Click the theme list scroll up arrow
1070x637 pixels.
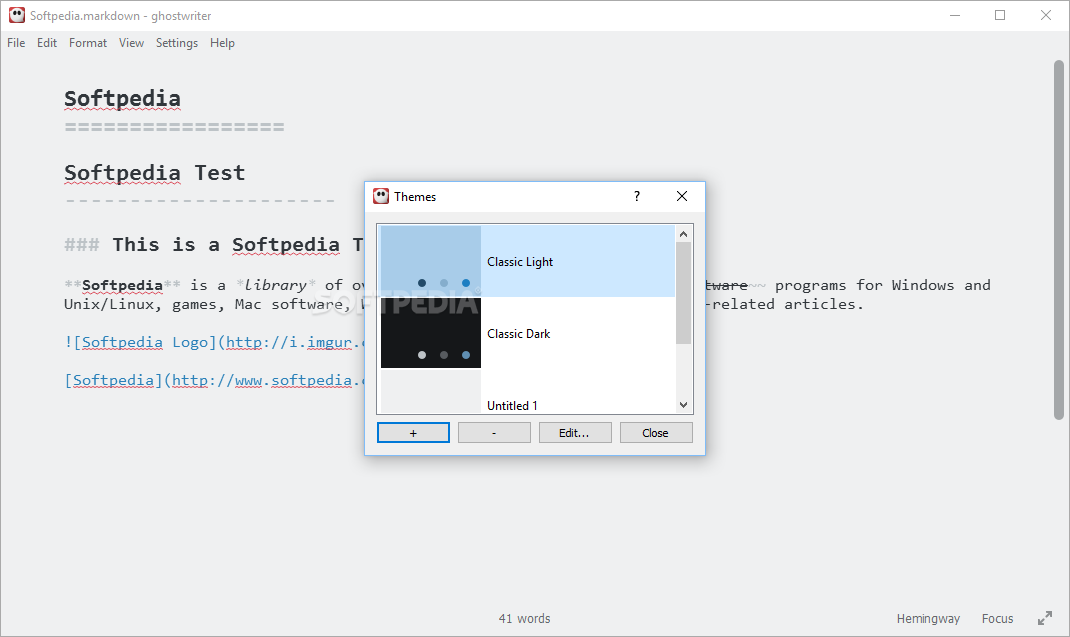(684, 233)
